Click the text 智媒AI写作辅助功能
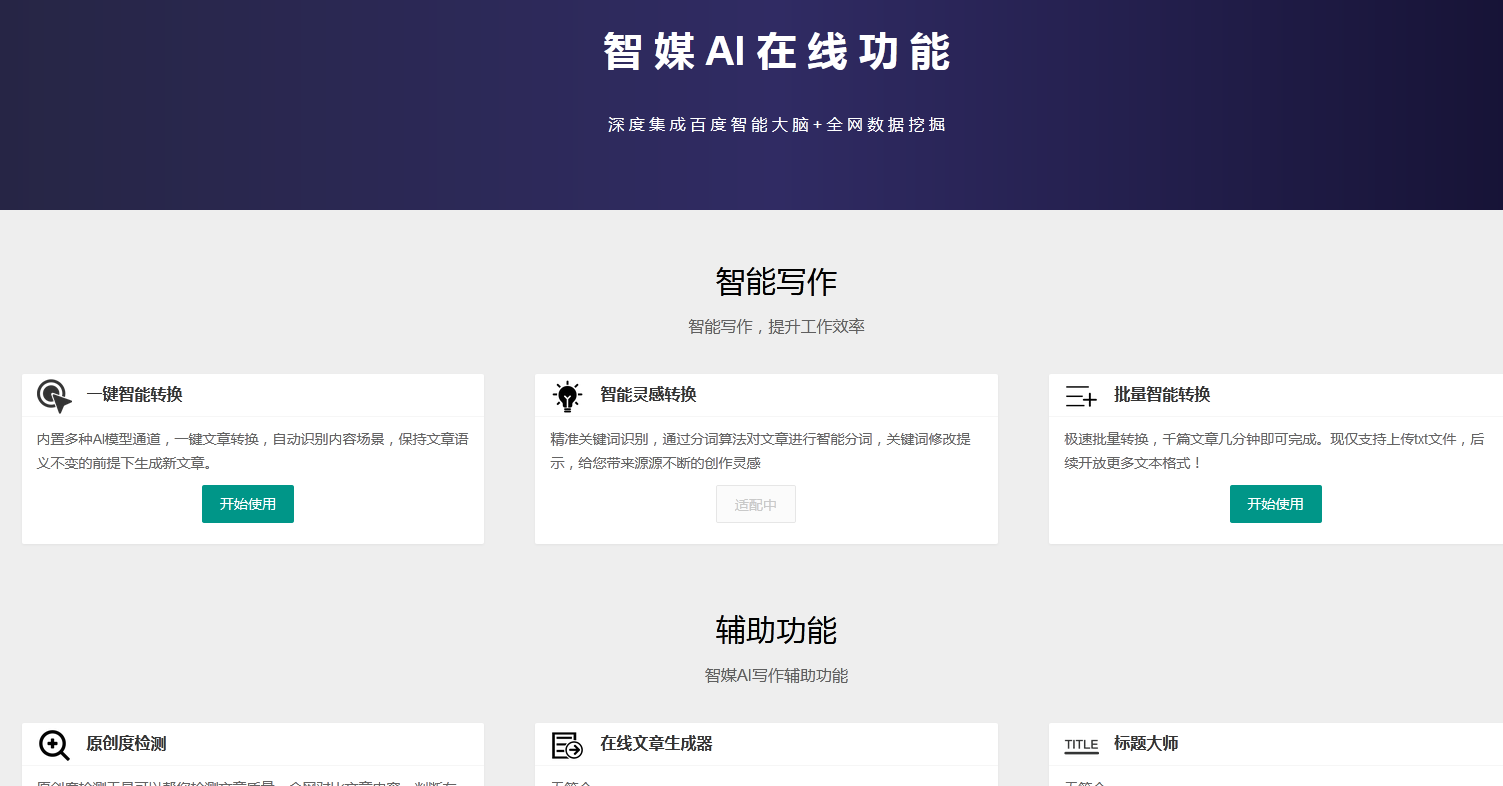 [776, 676]
